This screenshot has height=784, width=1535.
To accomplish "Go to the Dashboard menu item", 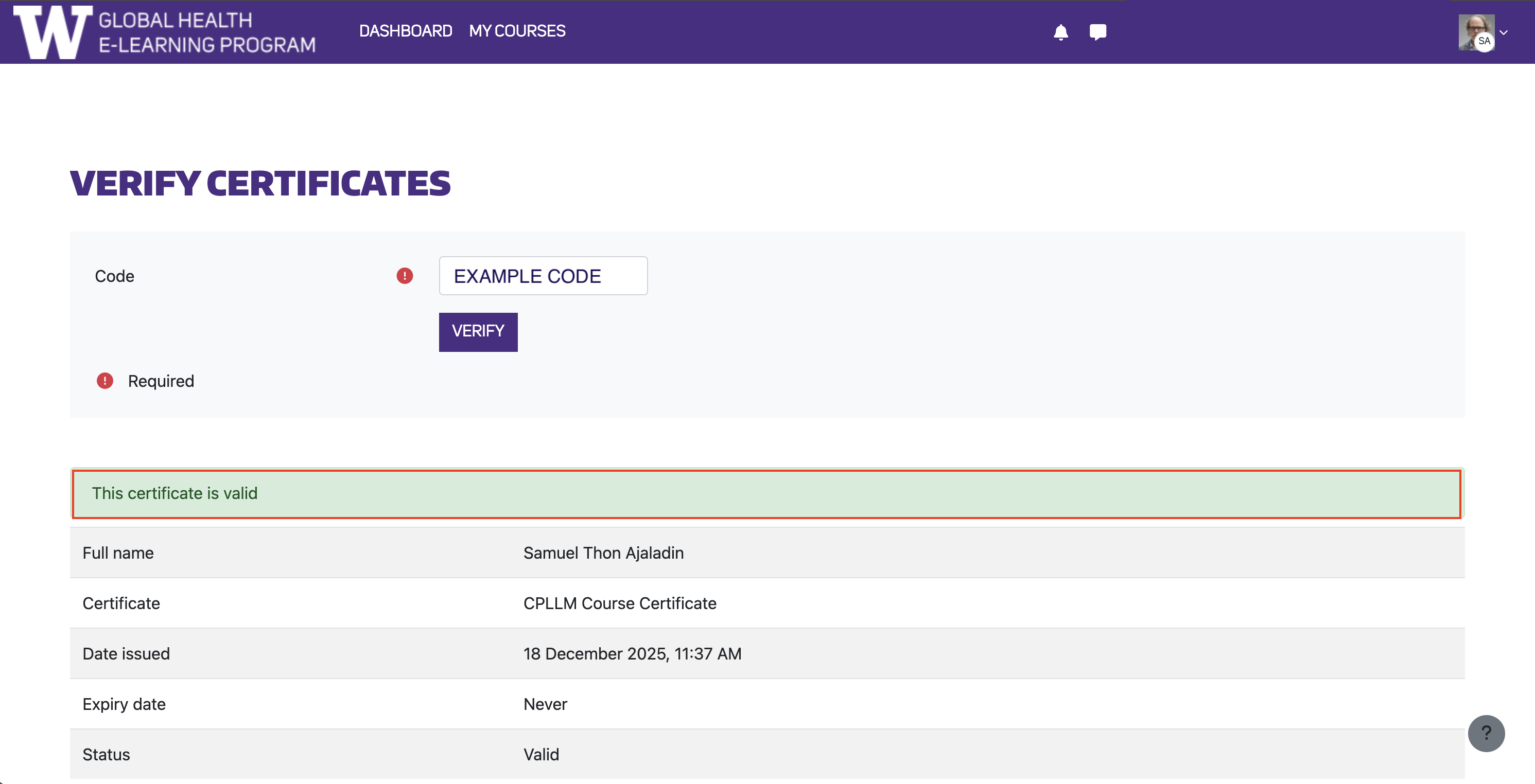I will click(405, 31).
